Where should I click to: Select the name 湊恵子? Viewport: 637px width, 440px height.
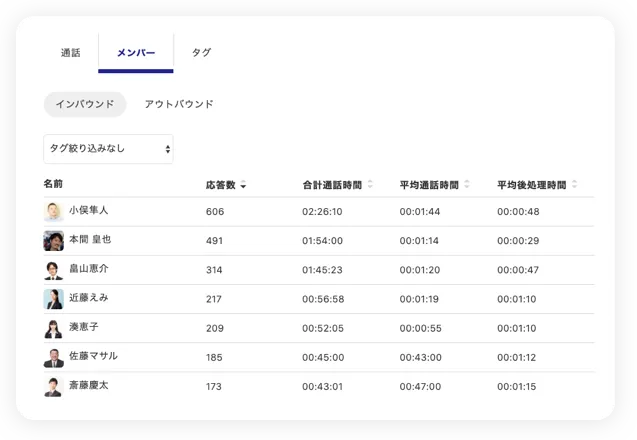pos(84,327)
